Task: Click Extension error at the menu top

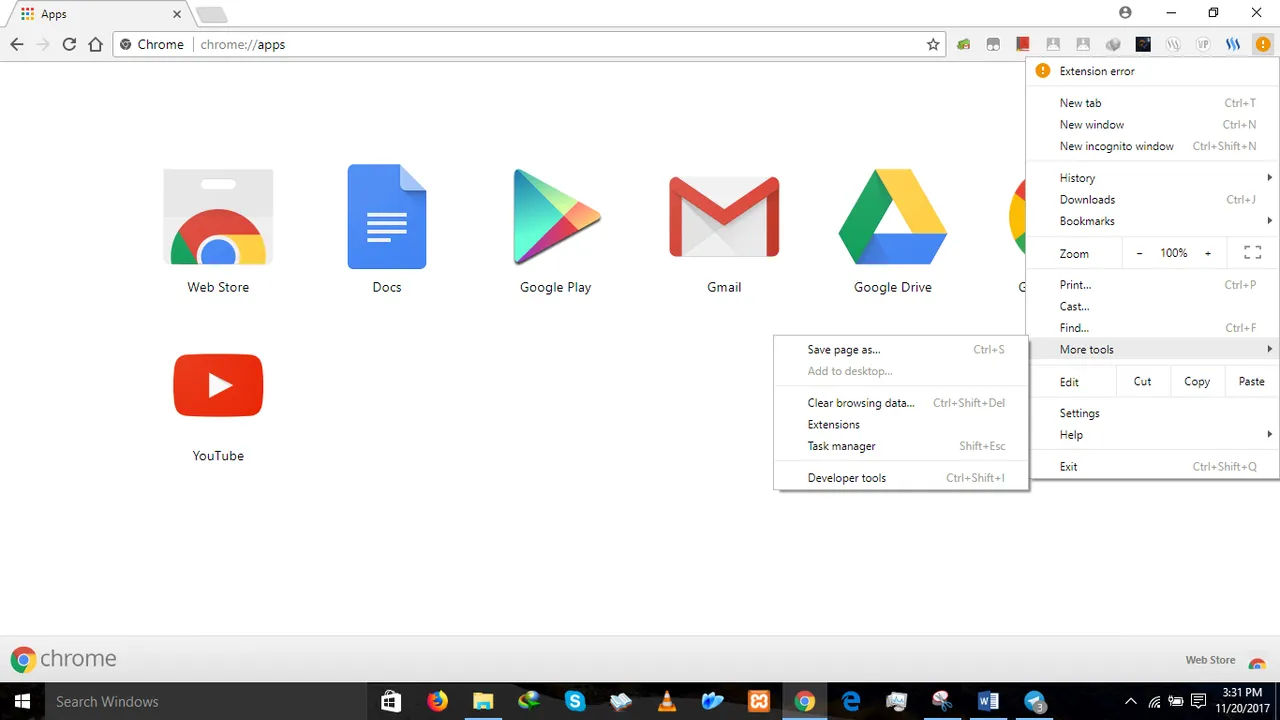Action: click(1153, 71)
